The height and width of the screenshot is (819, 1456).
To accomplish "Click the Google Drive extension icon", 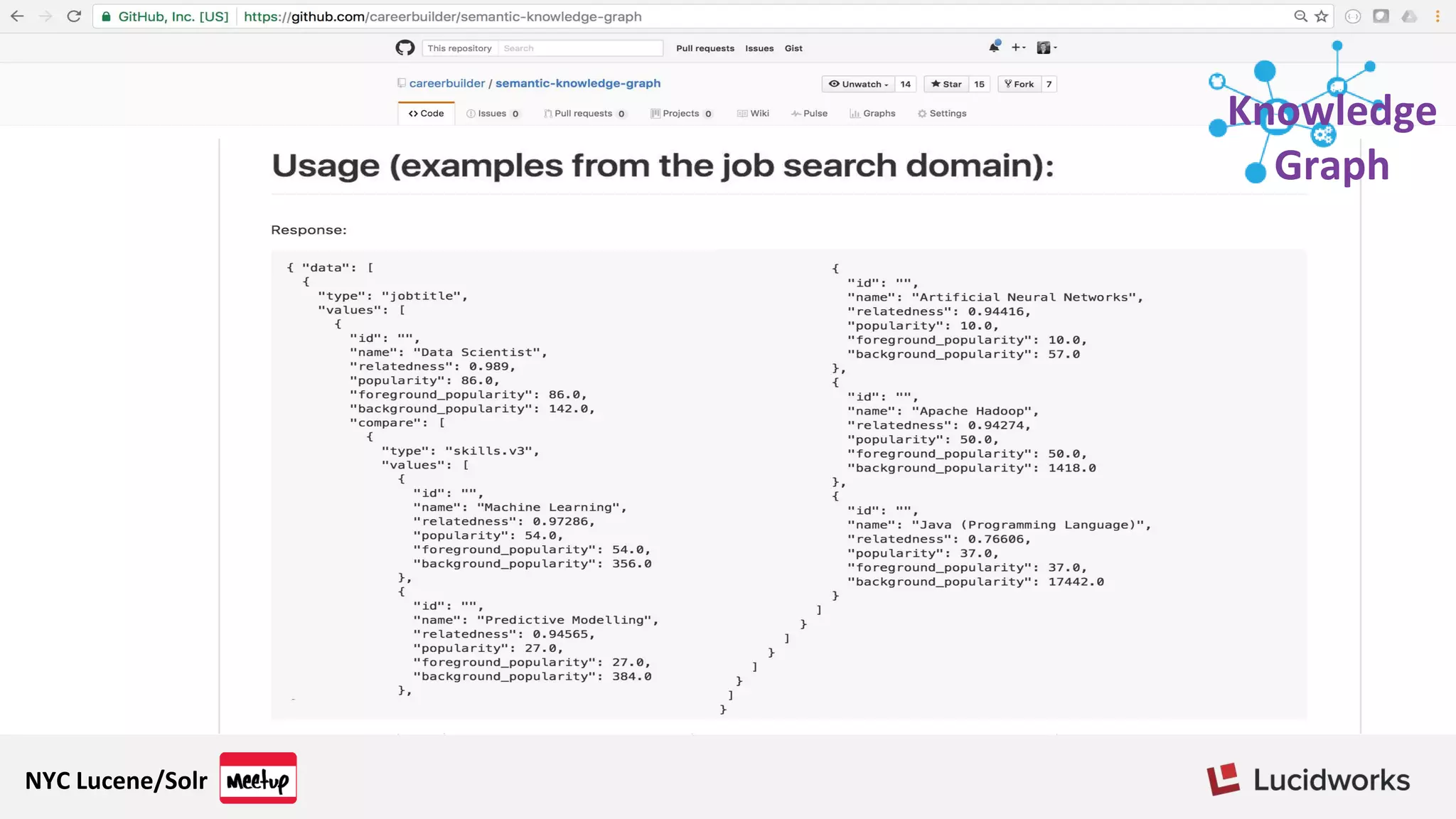I will pos(1409,16).
